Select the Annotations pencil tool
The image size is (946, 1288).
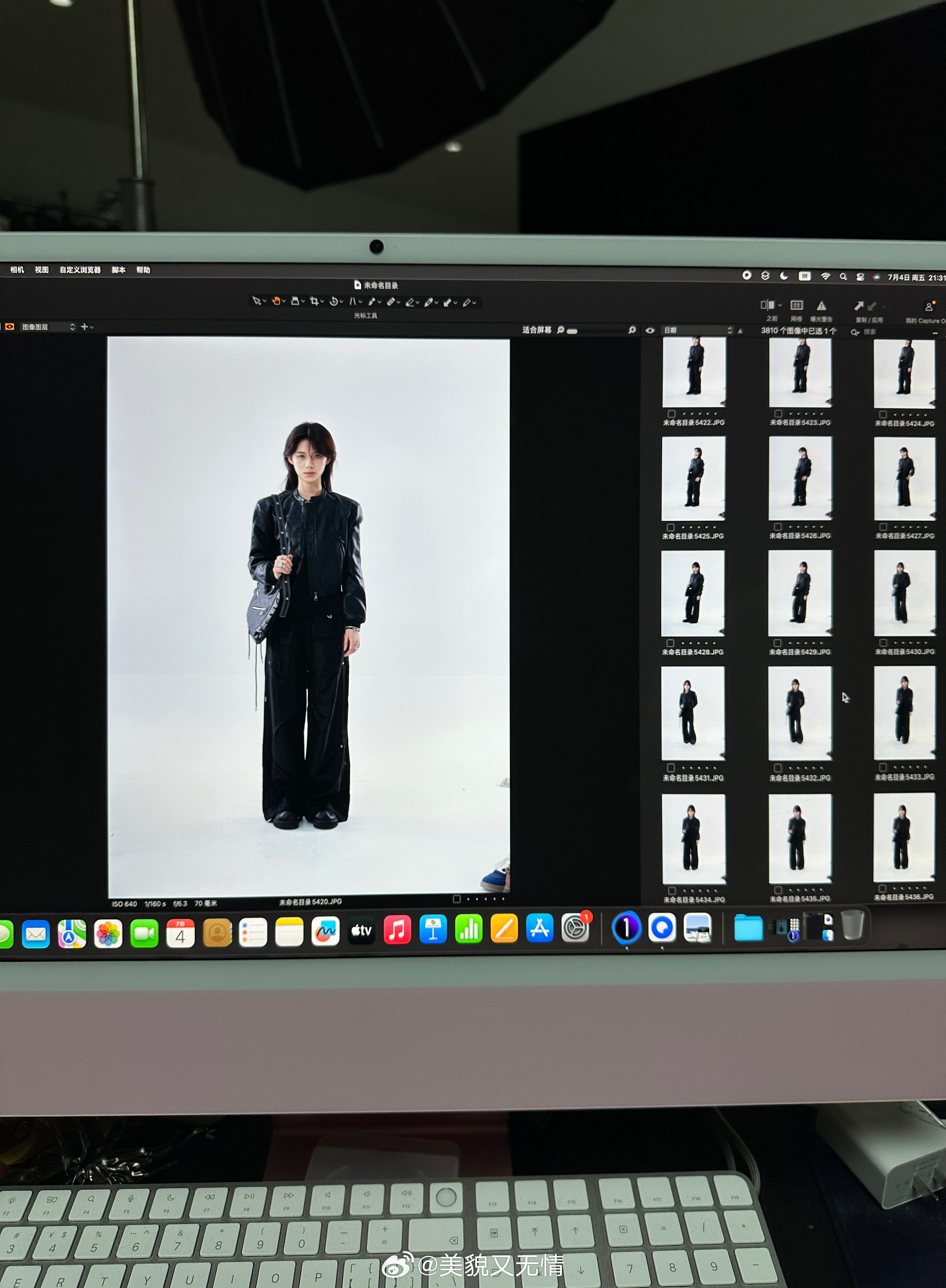[467, 302]
